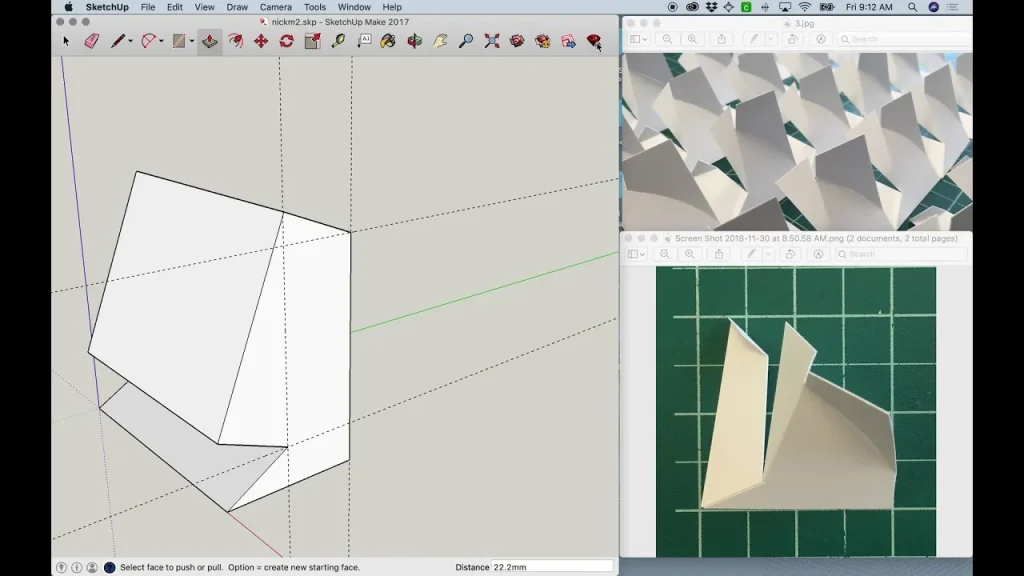The image size is (1024, 576).
Task: Enable the Tape Measure tool
Action: tap(338, 42)
